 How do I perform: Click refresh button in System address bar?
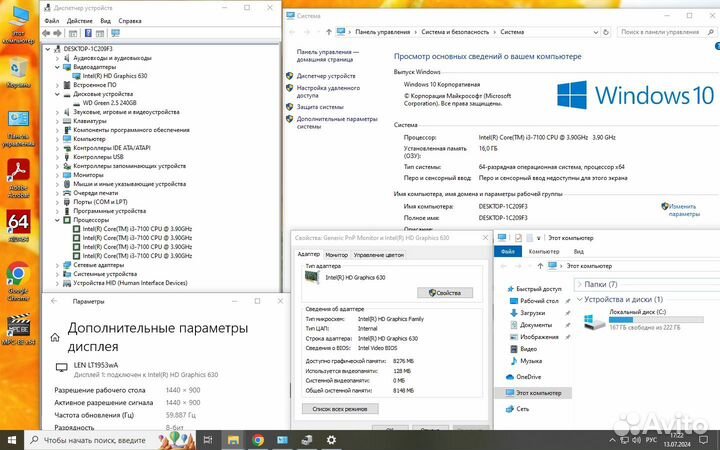[606, 32]
